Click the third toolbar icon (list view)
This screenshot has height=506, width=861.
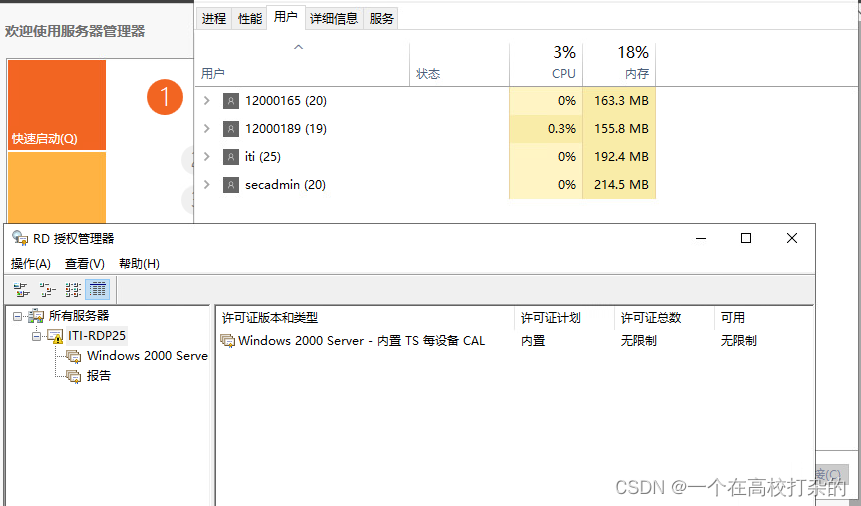tap(73, 290)
